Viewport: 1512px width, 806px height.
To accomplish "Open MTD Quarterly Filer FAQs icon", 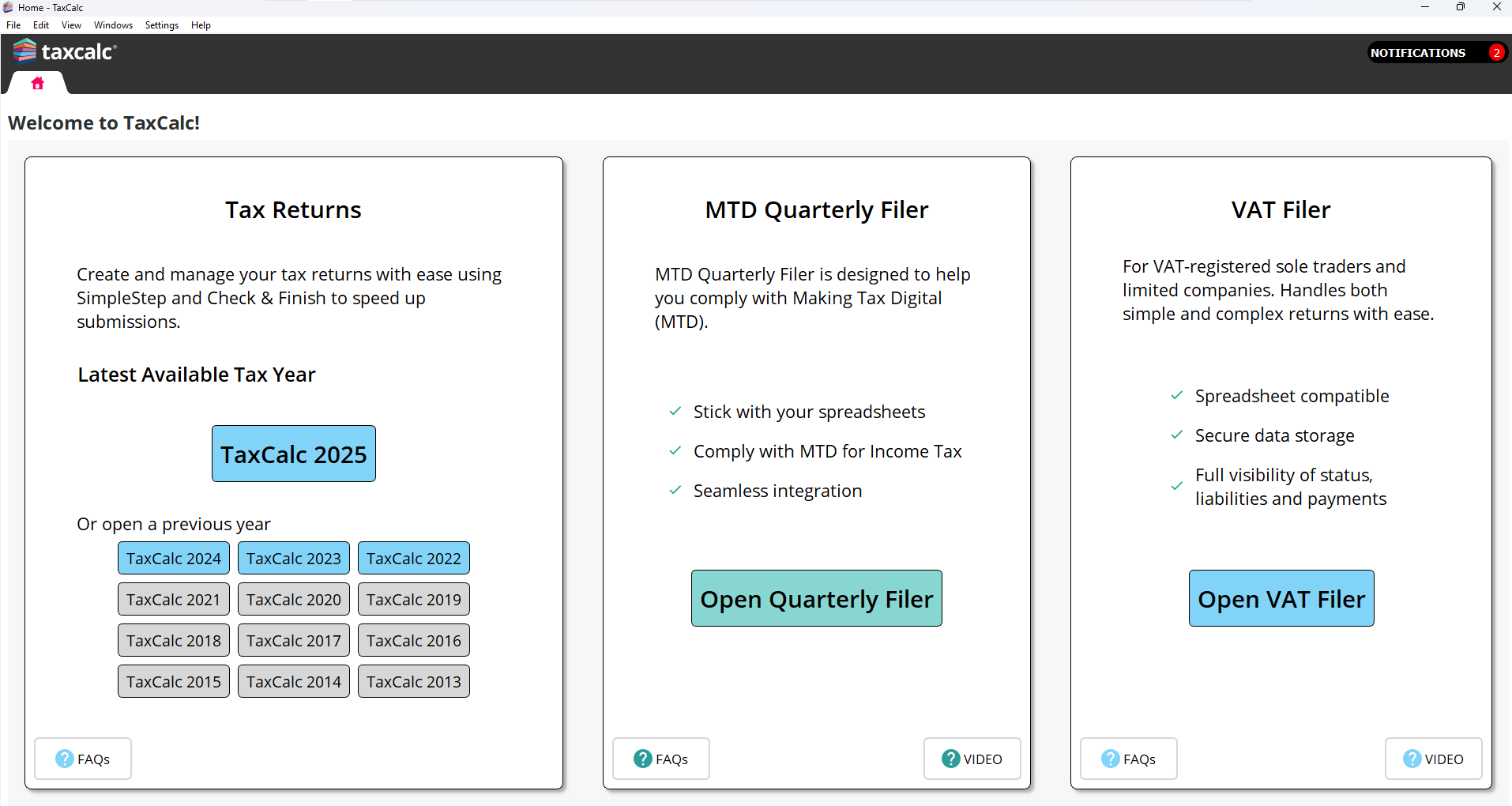I will [x=643, y=759].
